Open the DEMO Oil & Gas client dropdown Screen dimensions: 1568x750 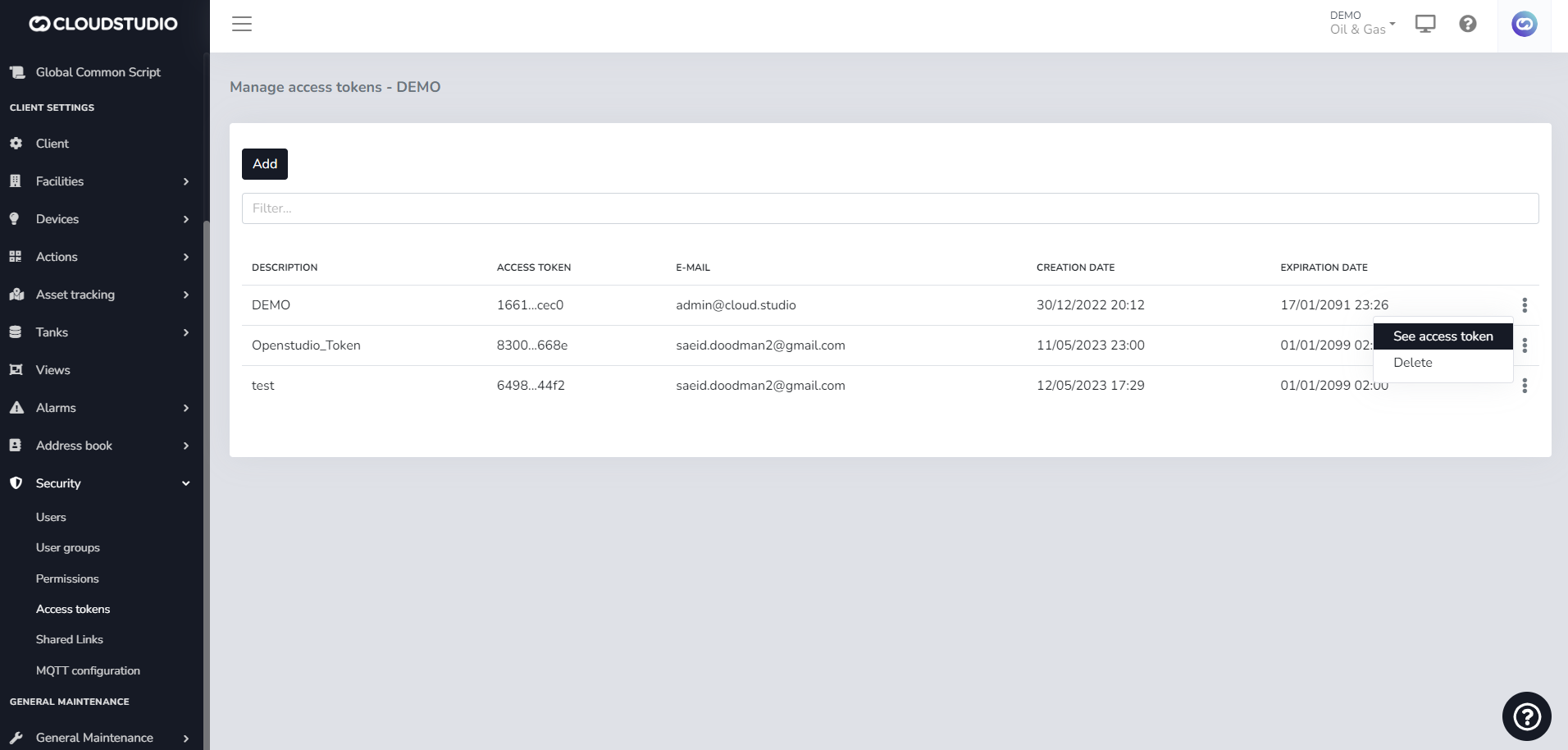(1361, 23)
